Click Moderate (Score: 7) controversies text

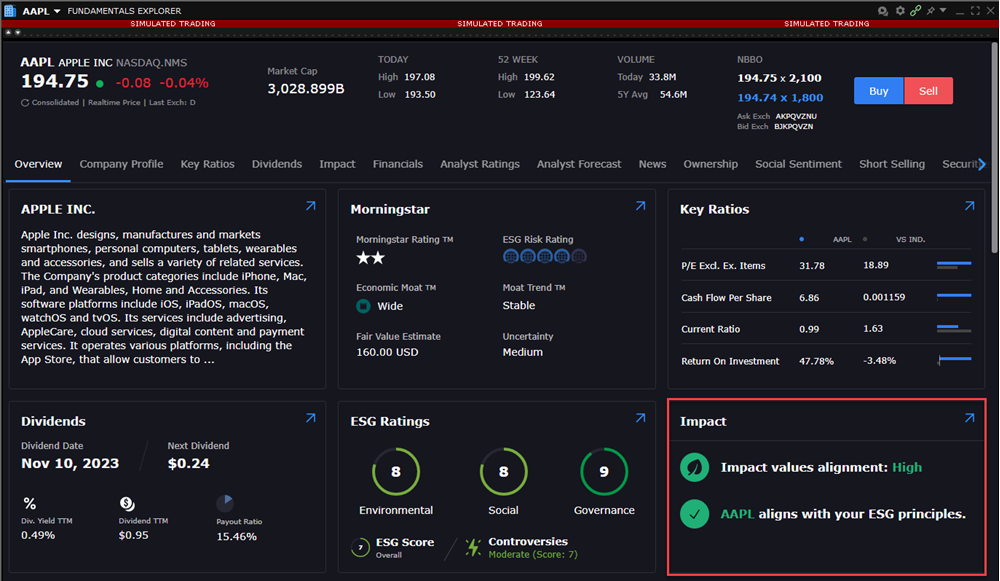click(533, 555)
